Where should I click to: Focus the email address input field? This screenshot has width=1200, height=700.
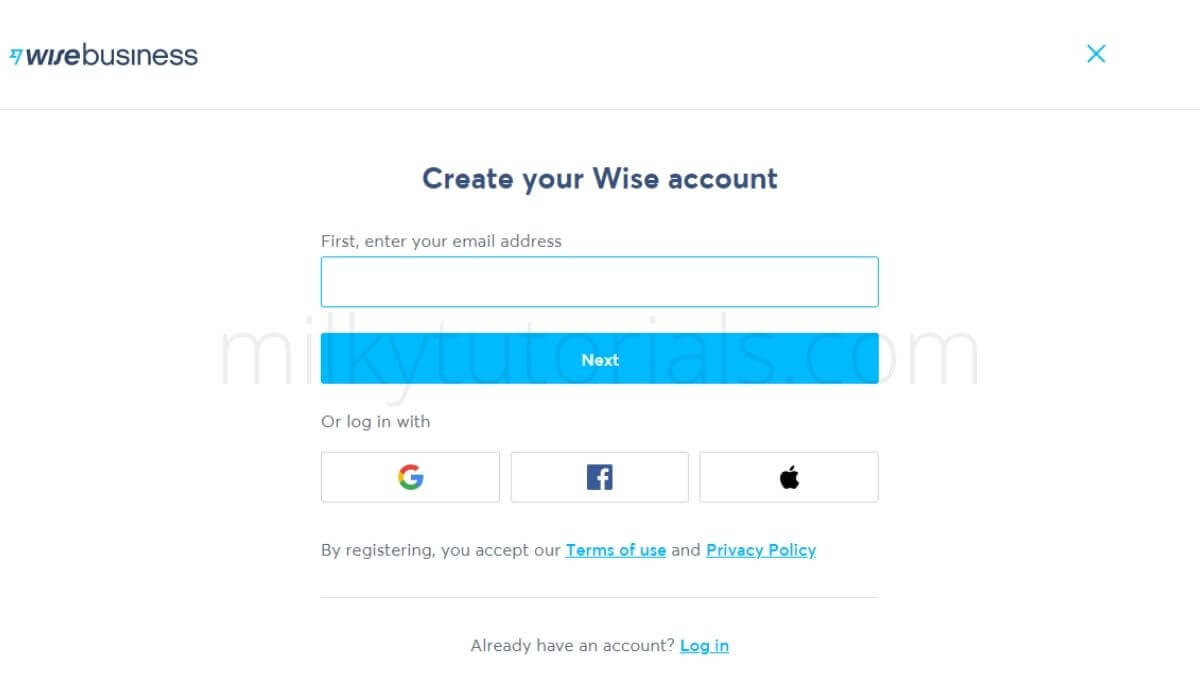tap(599, 282)
